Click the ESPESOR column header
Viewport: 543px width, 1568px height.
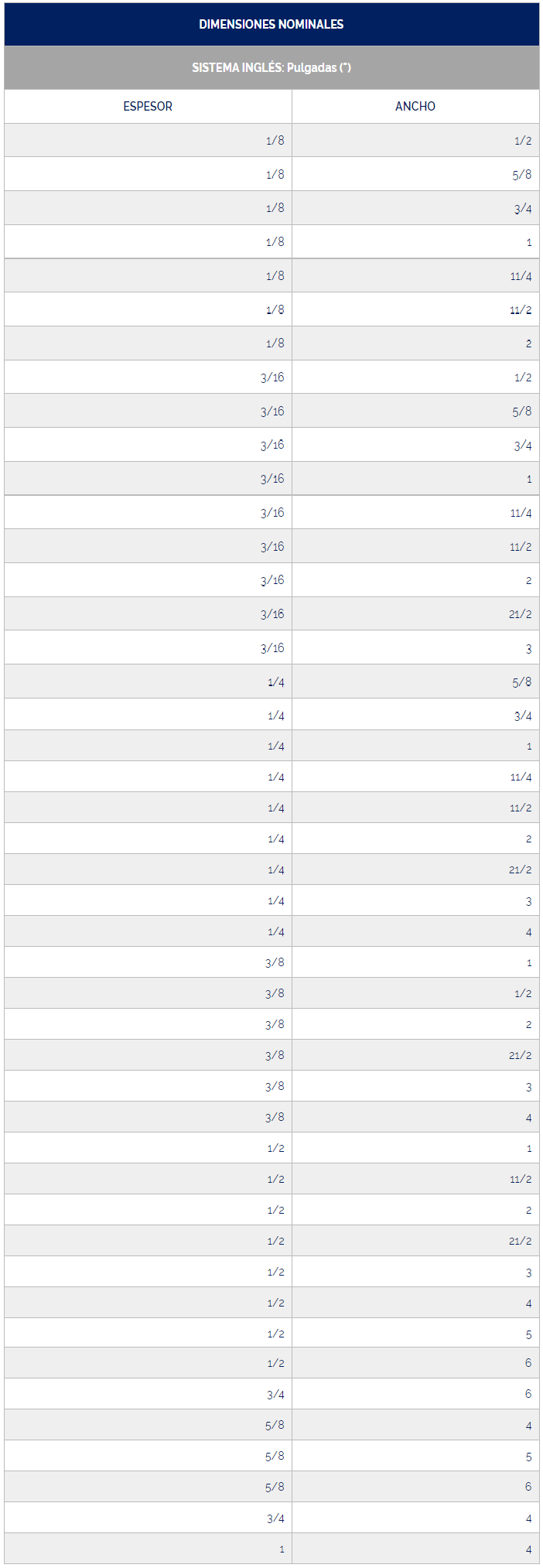pyautogui.click(x=148, y=106)
